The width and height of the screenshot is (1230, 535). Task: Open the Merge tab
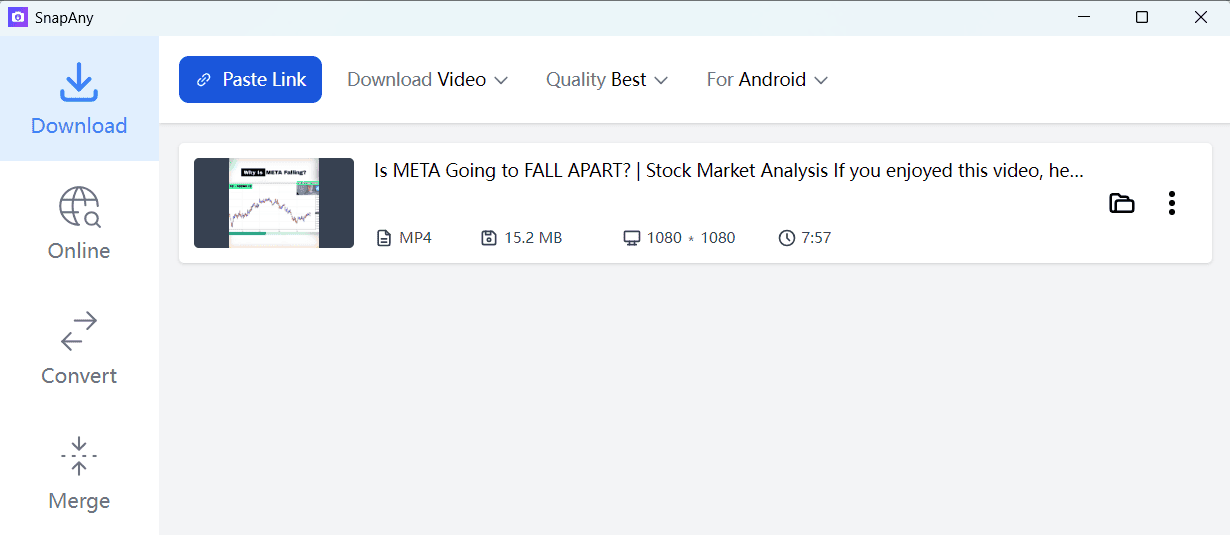pyautogui.click(x=79, y=474)
